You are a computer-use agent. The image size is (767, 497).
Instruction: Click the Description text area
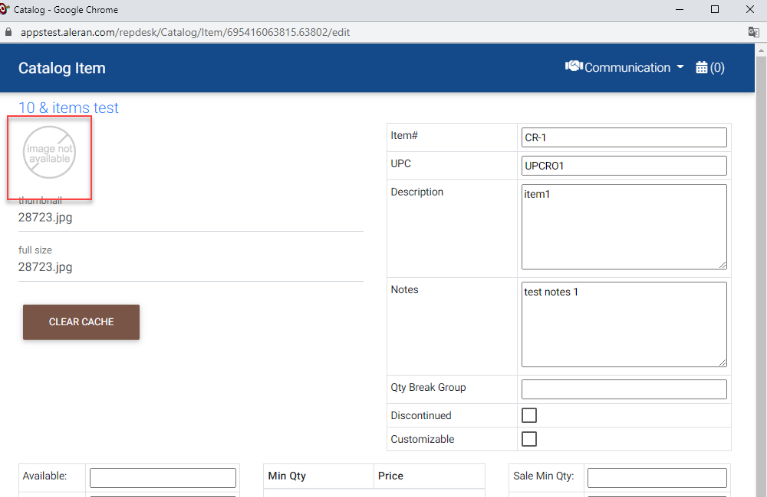624,227
